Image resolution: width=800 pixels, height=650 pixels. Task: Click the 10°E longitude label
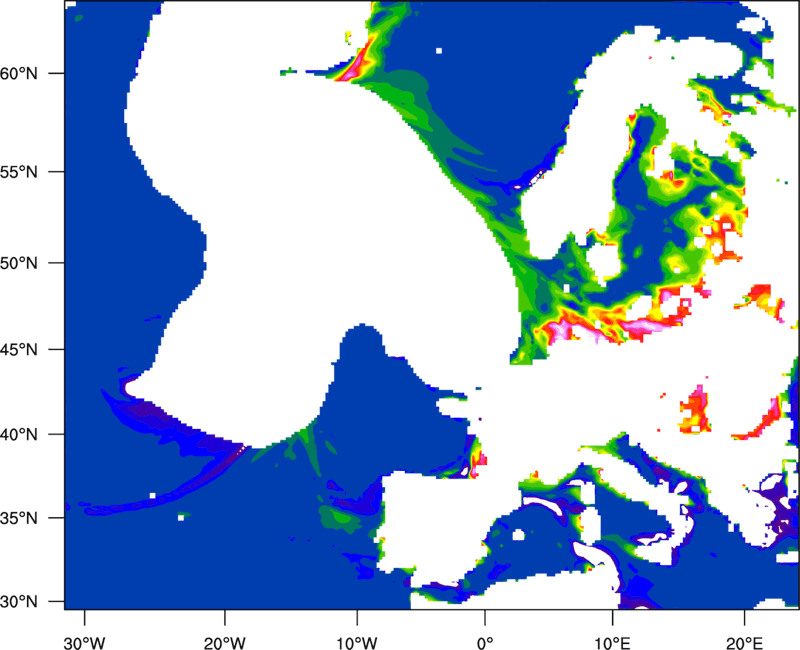[x=612, y=643]
